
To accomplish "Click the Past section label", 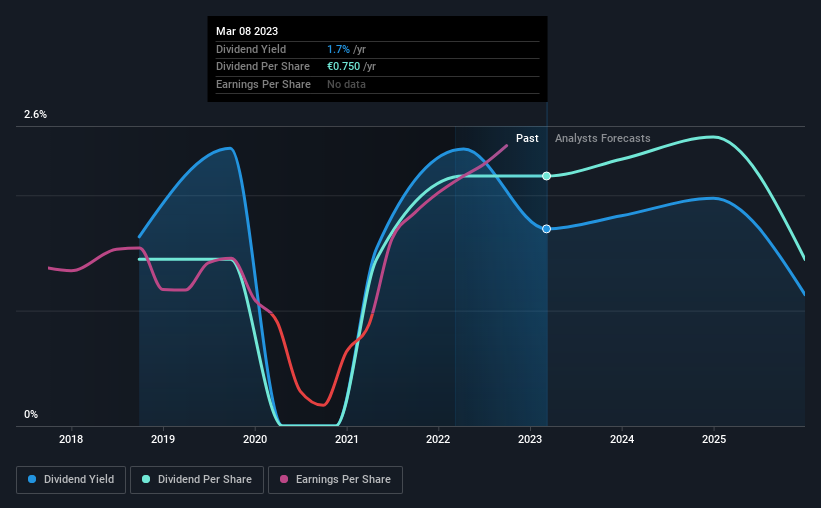I will coord(527,138).
